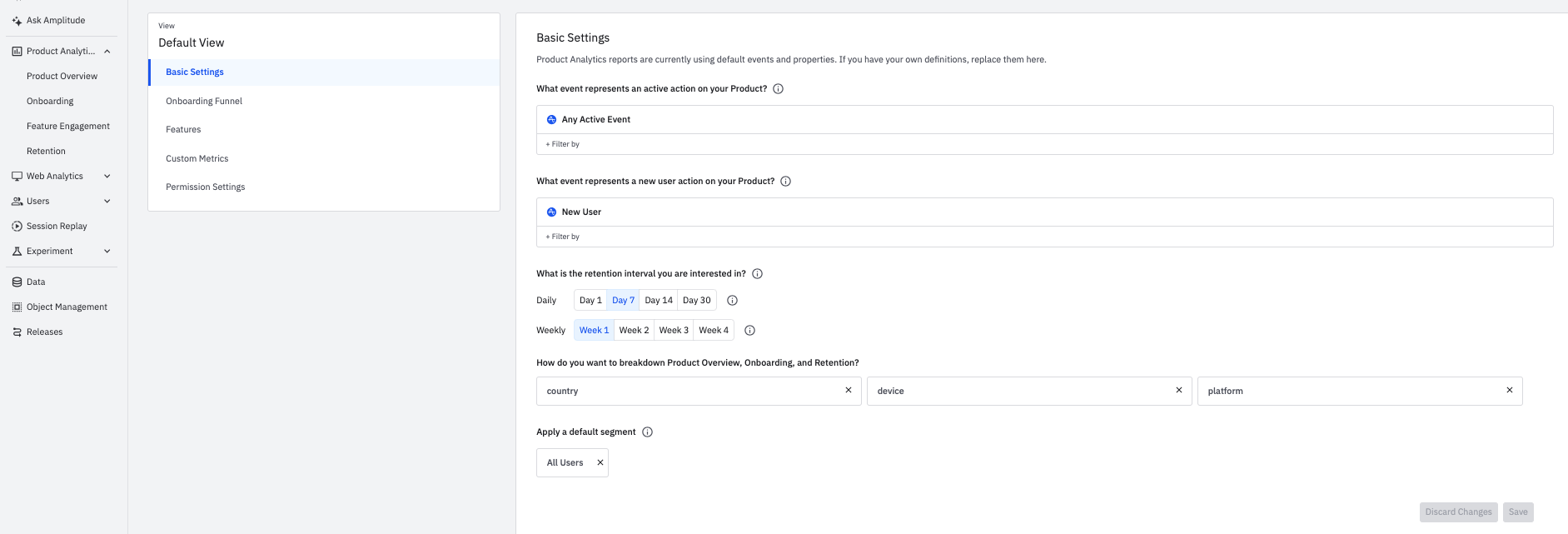1568x534 pixels.
Task: Click the Object Management icon
Action: [x=17, y=307]
